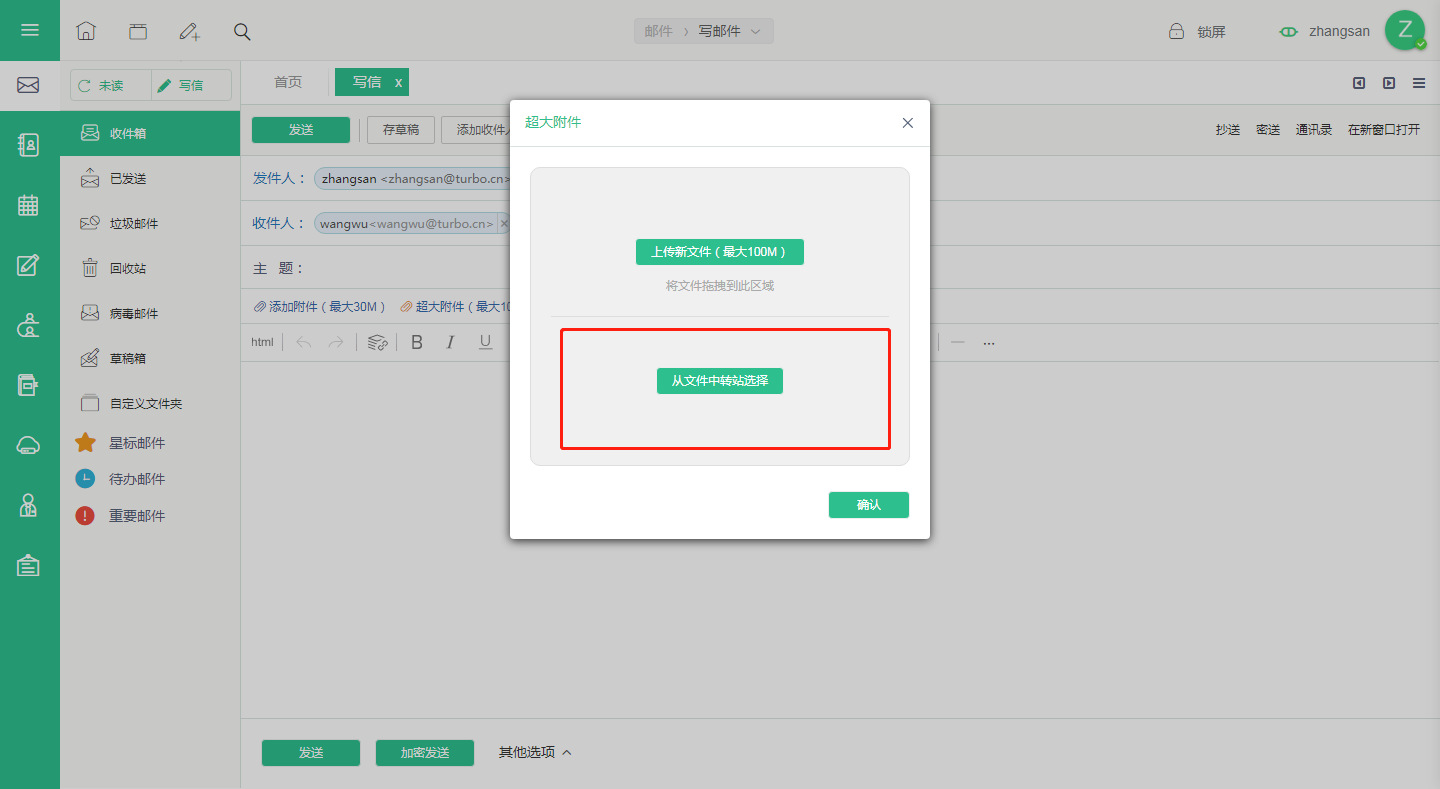Click 添加附件（最大30M） link
Screen dimensions: 1440x789
[320, 307]
